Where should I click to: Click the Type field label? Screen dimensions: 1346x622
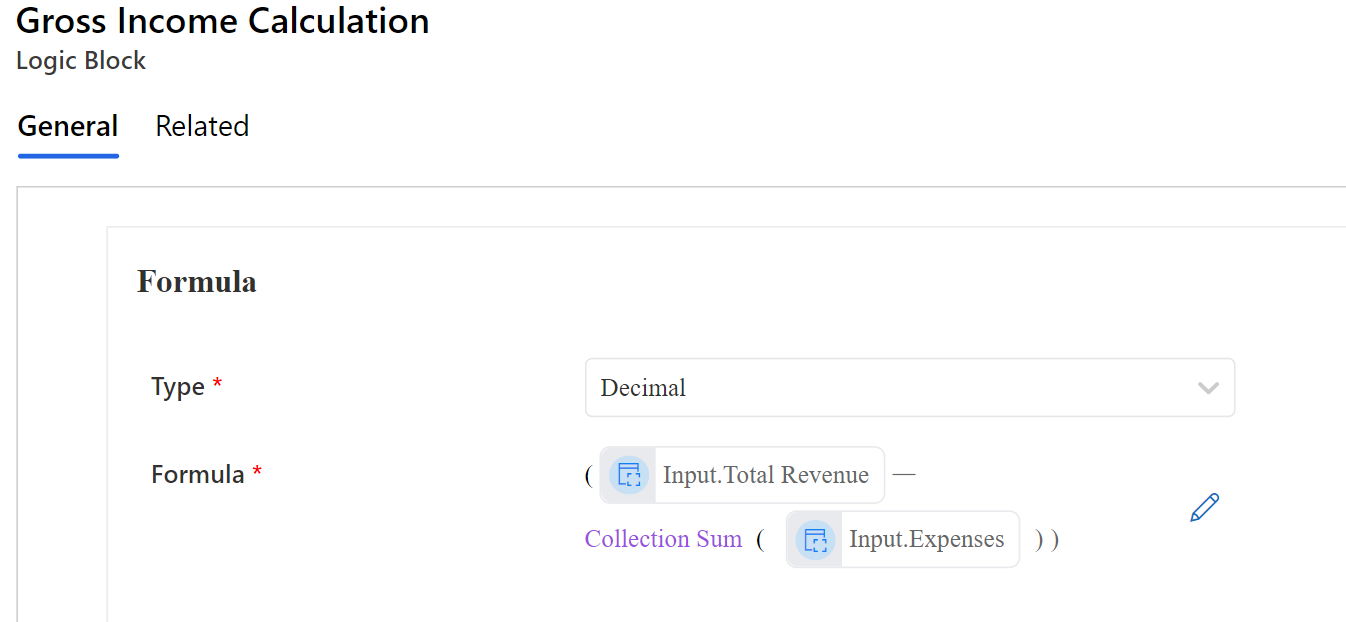point(177,387)
